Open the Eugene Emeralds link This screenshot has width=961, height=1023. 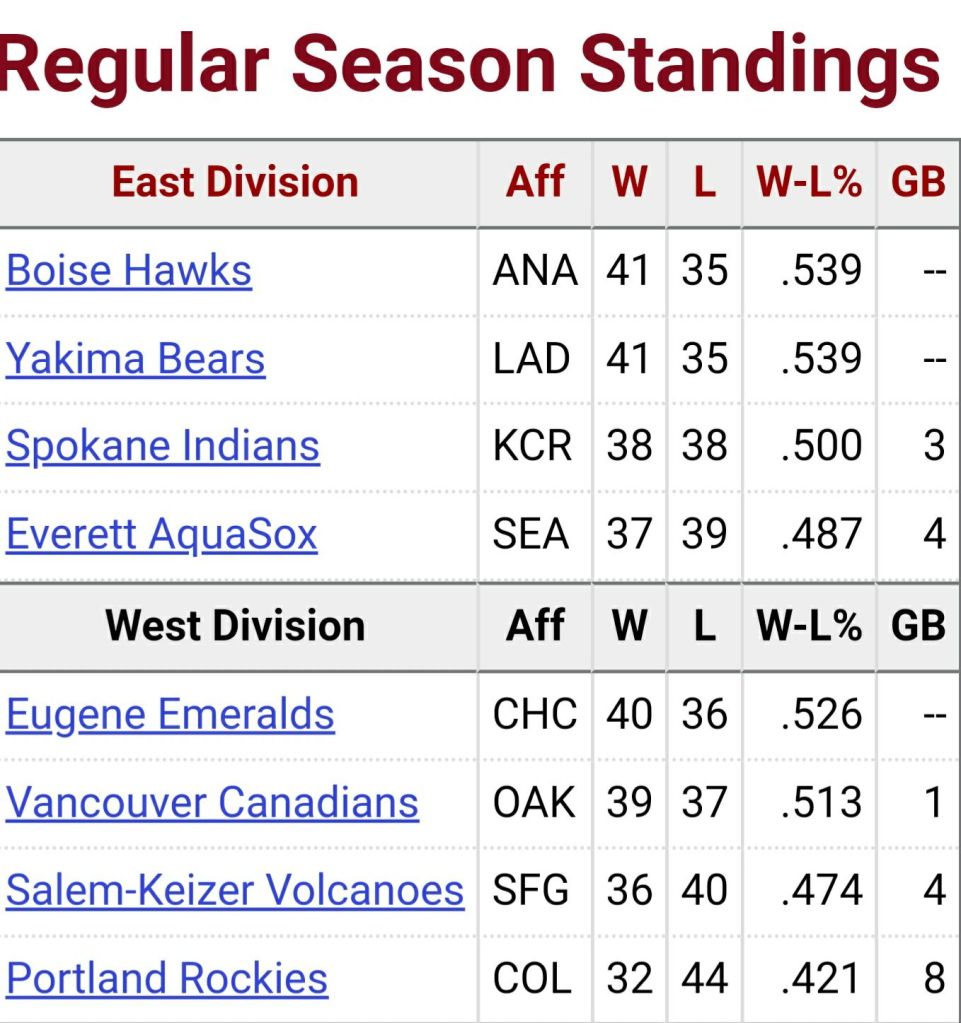pos(170,714)
